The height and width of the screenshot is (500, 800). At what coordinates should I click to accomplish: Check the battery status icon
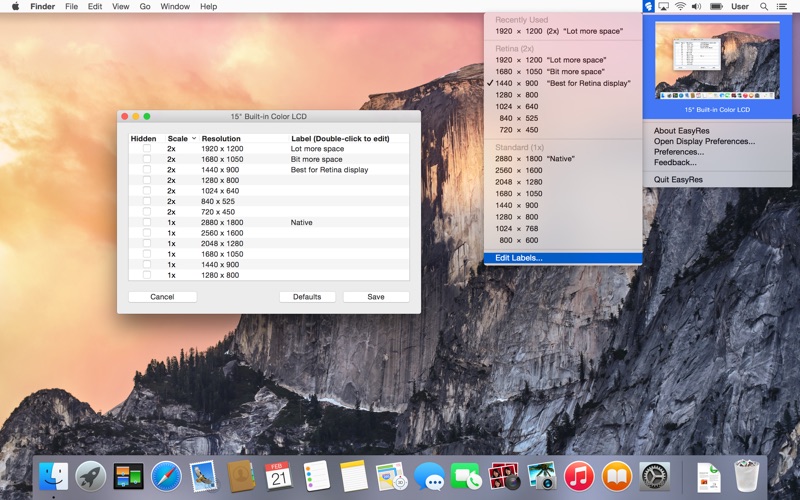(716, 6)
